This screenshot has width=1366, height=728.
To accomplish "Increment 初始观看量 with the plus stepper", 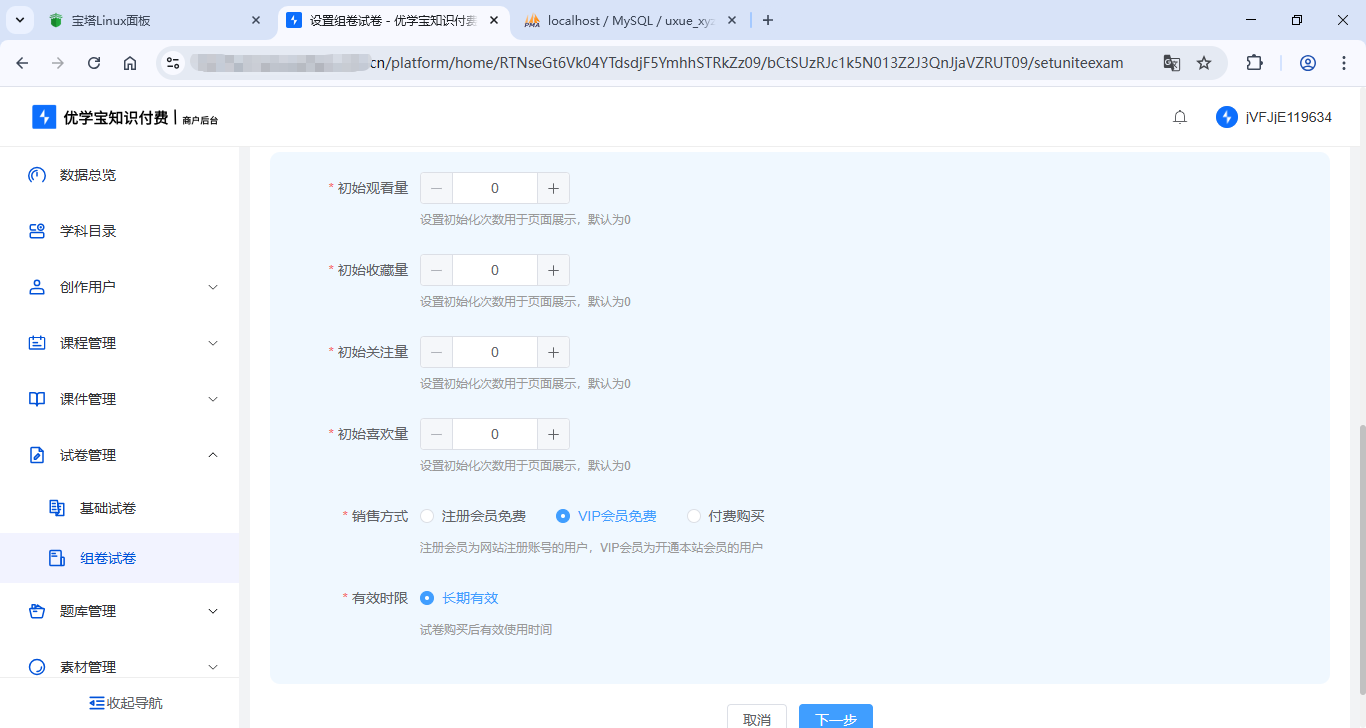I will coord(553,187).
